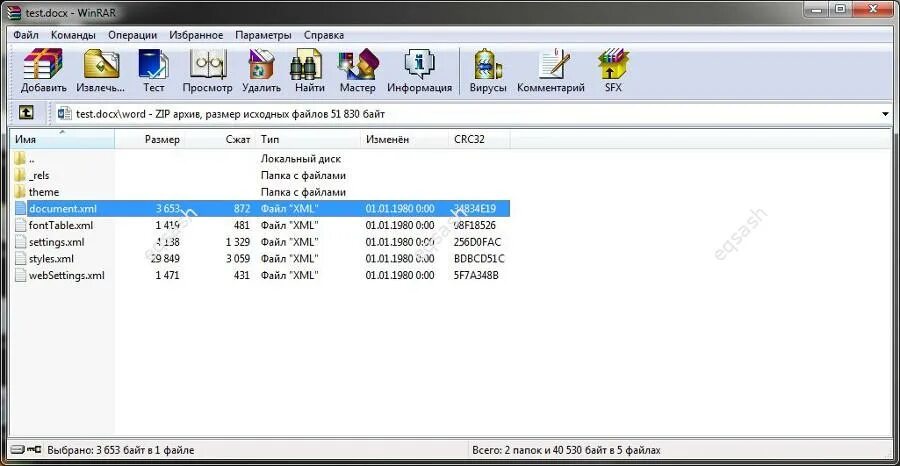Show archive Информация icon

pos(419,64)
